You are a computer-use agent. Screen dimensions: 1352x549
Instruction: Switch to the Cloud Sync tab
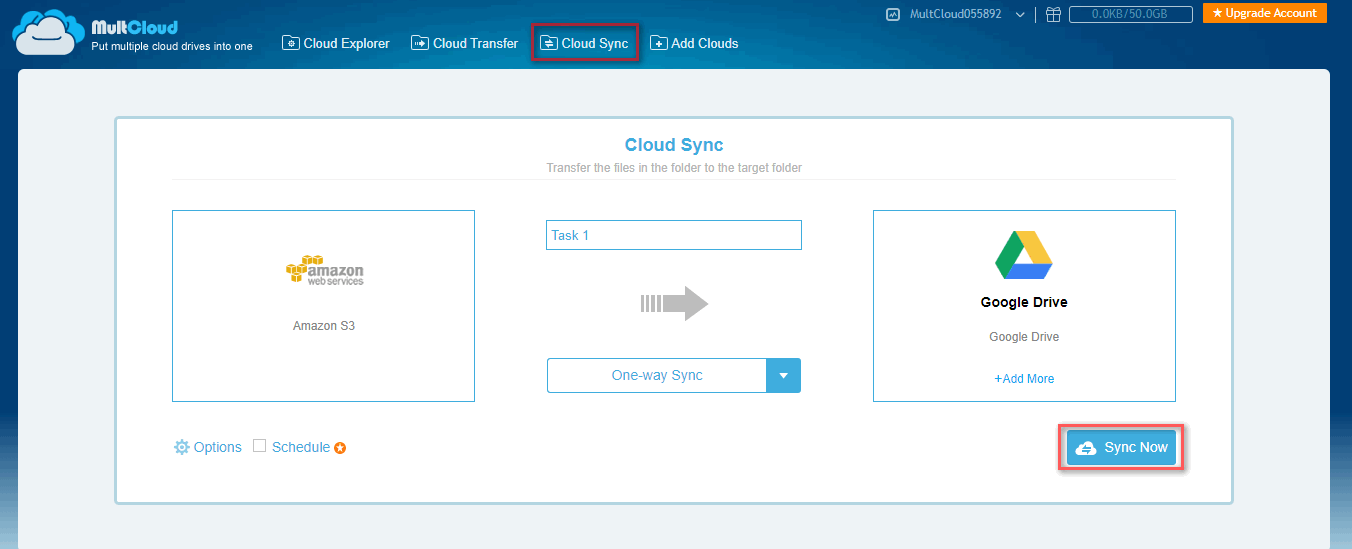pyautogui.click(x=585, y=43)
